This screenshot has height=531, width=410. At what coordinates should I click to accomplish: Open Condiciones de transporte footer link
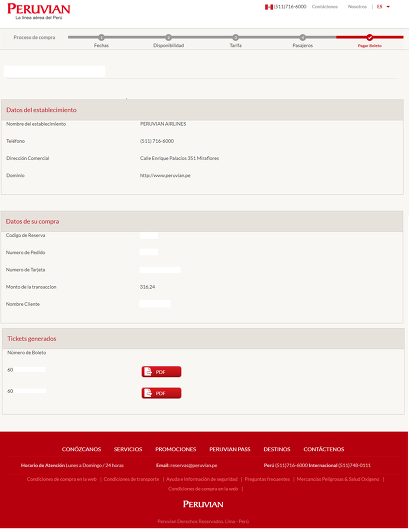[131, 479]
